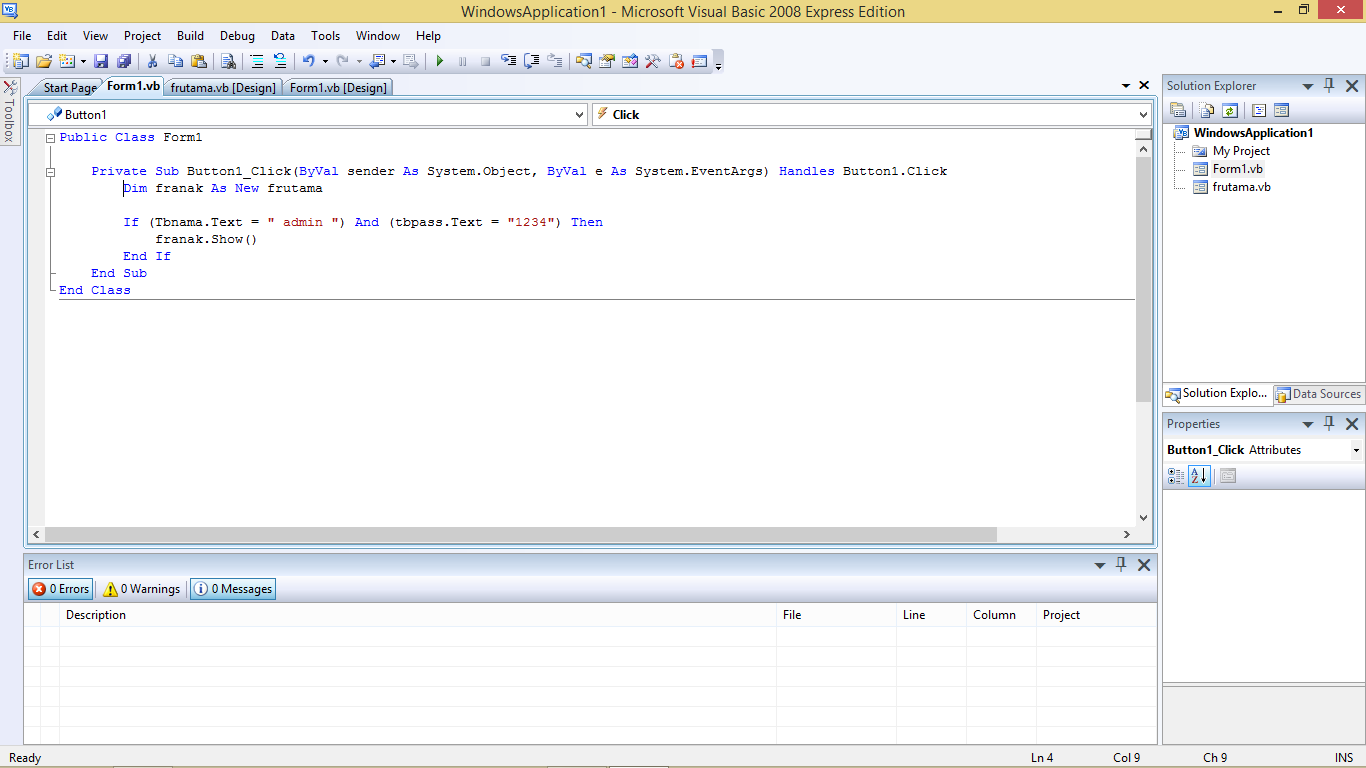
Task: Select frutama.vb in Solution Explorer
Action: 1241,187
